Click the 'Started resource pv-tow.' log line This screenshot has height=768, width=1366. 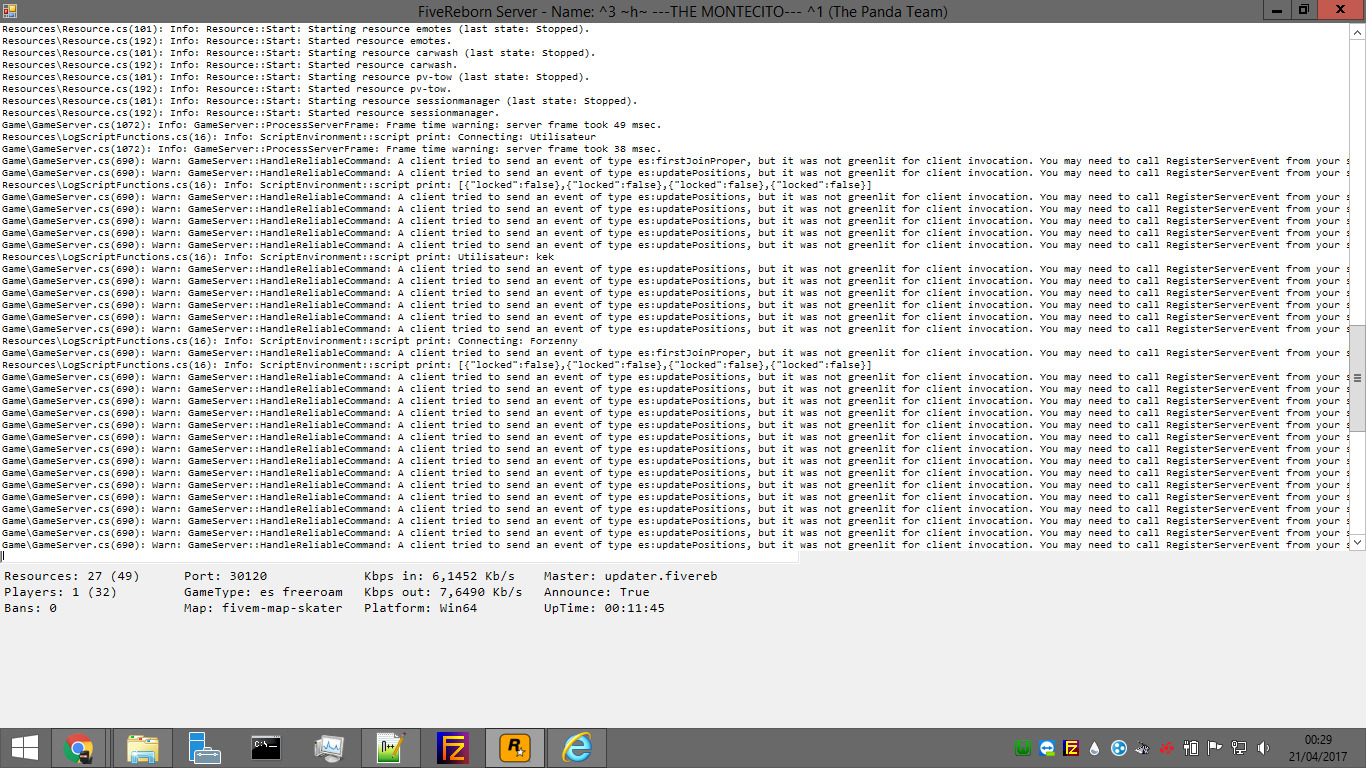pos(227,89)
